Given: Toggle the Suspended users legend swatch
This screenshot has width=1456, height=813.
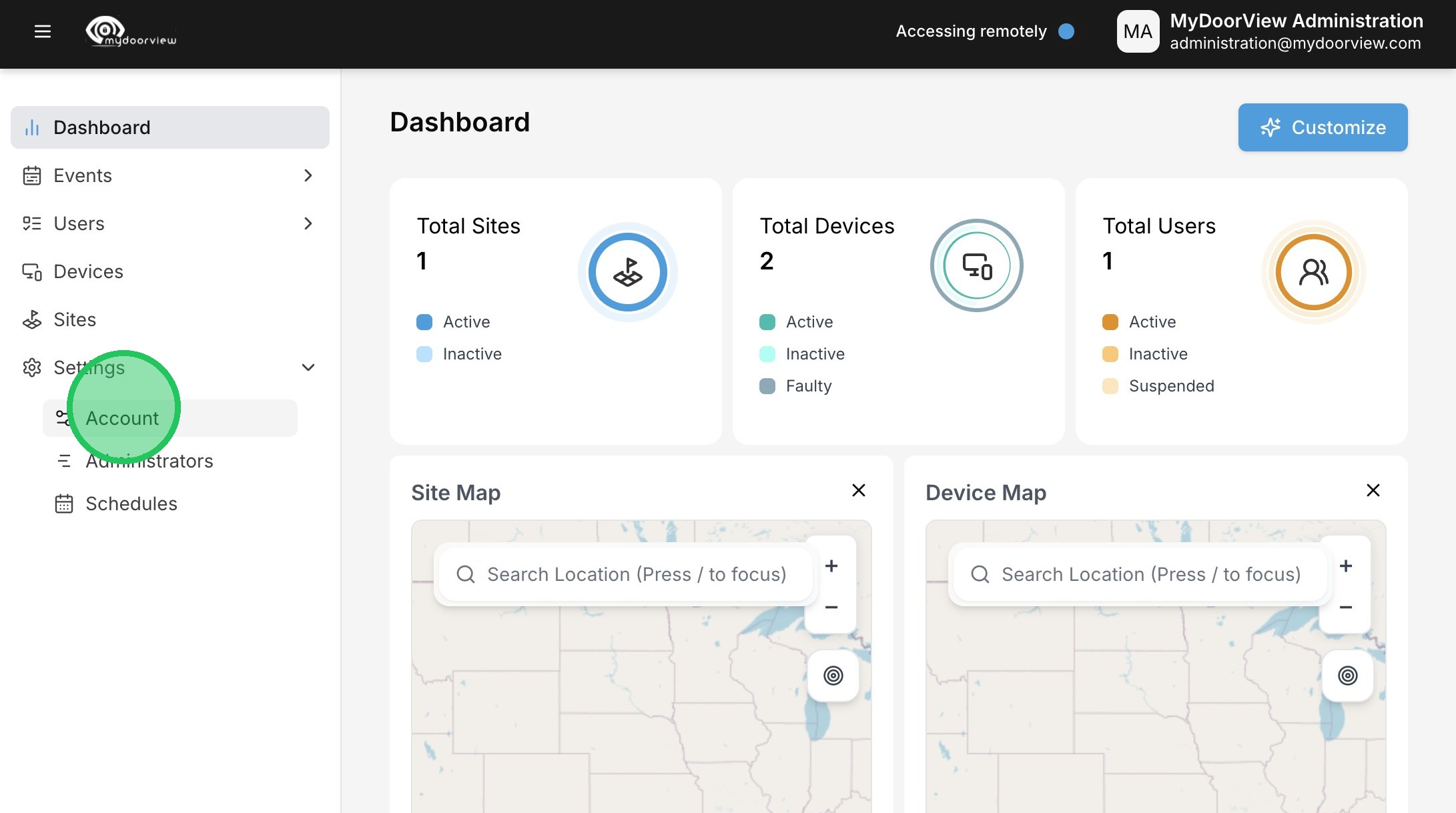Looking at the screenshot, I should [1110, 386].
